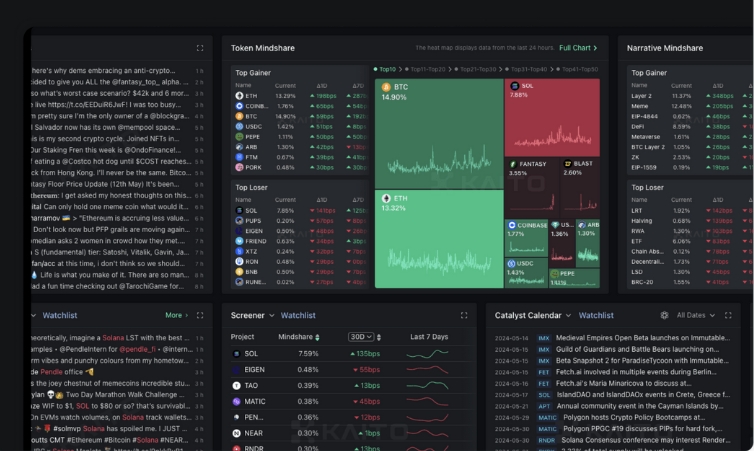Open Catalyst Calendar settings gear
Screen dimensions: 754x451
click(664, 315)
